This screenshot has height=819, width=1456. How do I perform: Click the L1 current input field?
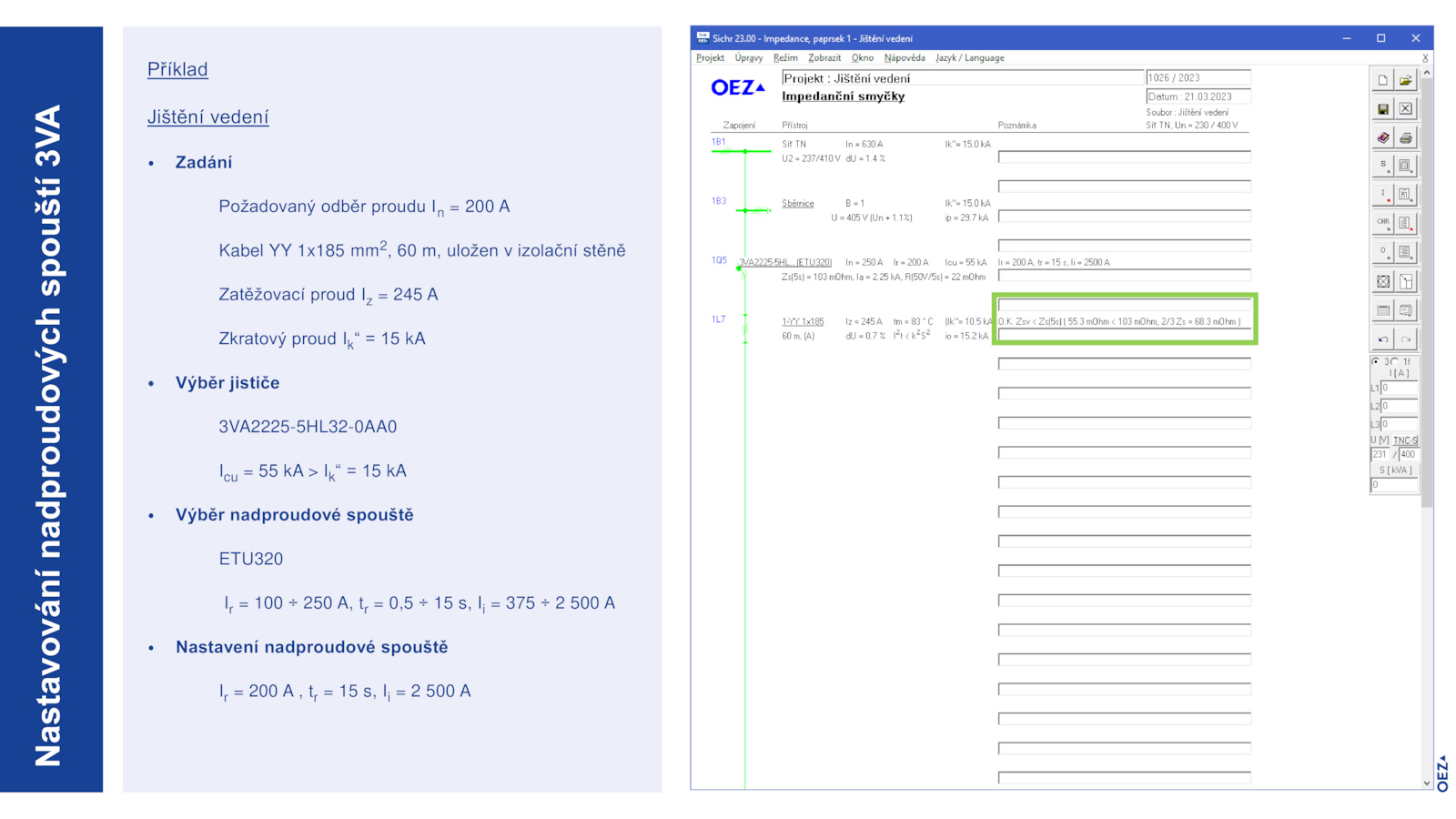(x=1400, y=388)
